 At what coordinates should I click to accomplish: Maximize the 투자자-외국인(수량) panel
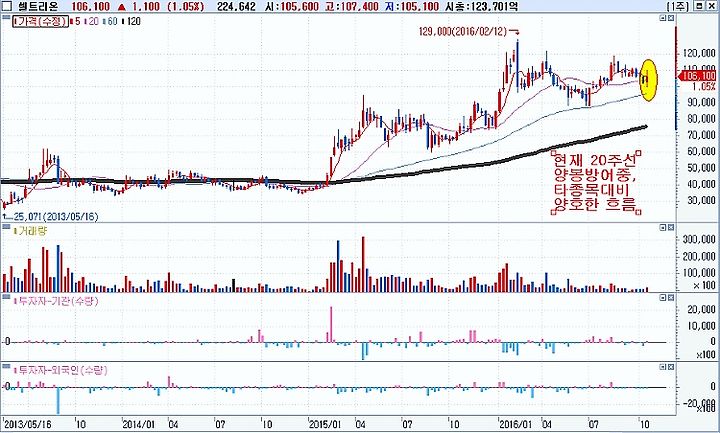(663, 367)
